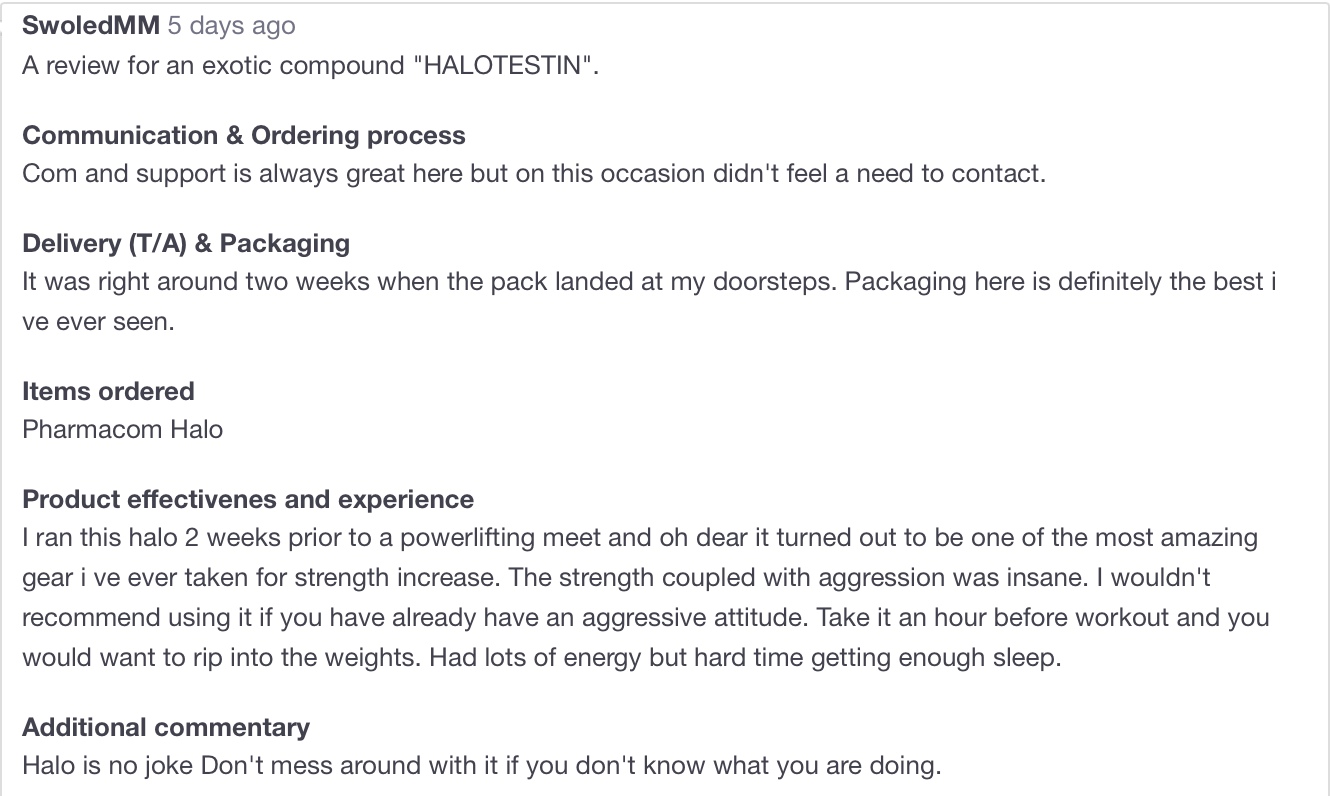Click the "Items ordered" heading
This screenshot has height=796, width=1330.
(x=108, y=391)
